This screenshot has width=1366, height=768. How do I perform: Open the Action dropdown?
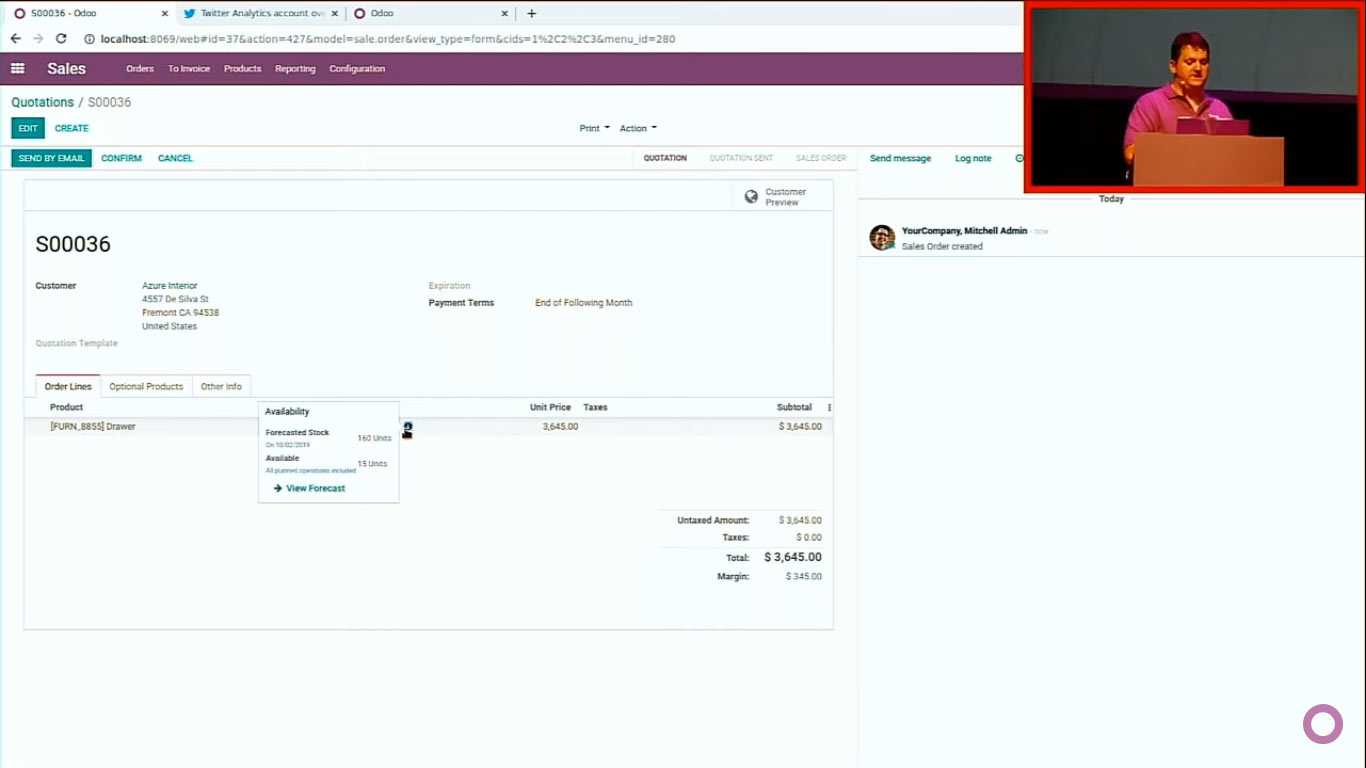pos(638,128)
